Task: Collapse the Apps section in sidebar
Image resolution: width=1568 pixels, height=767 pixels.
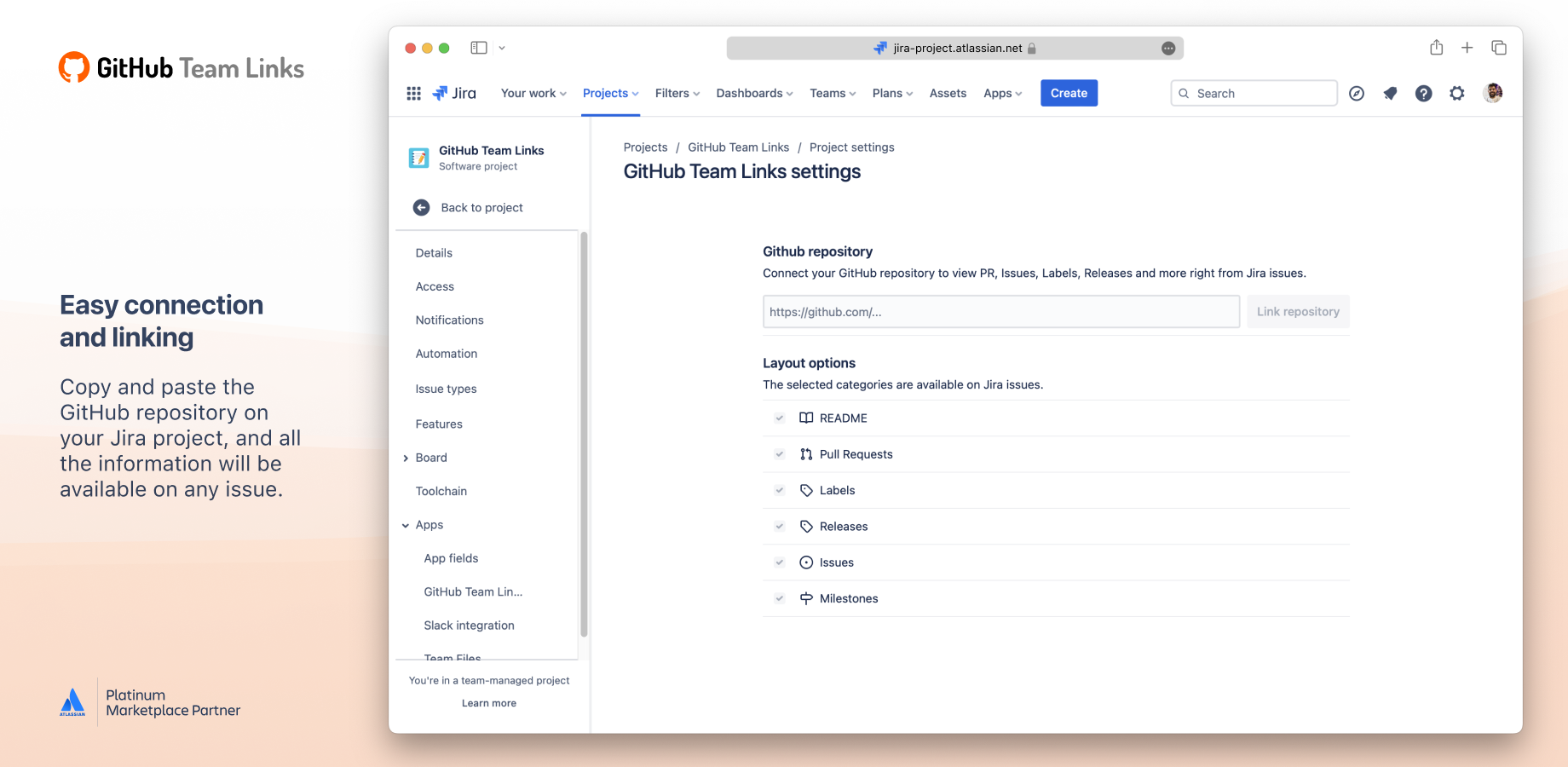Action: click(x=406, y=525)
